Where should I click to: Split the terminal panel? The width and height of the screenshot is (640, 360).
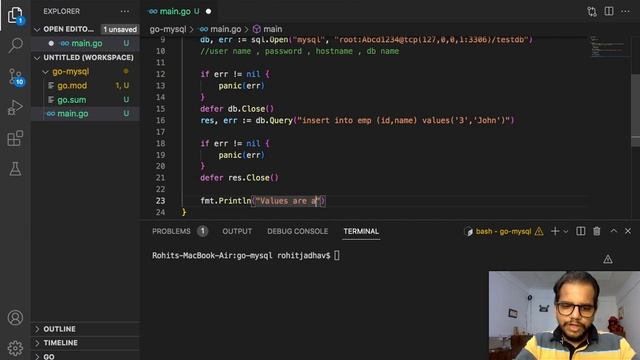click(x=580, y=231)
